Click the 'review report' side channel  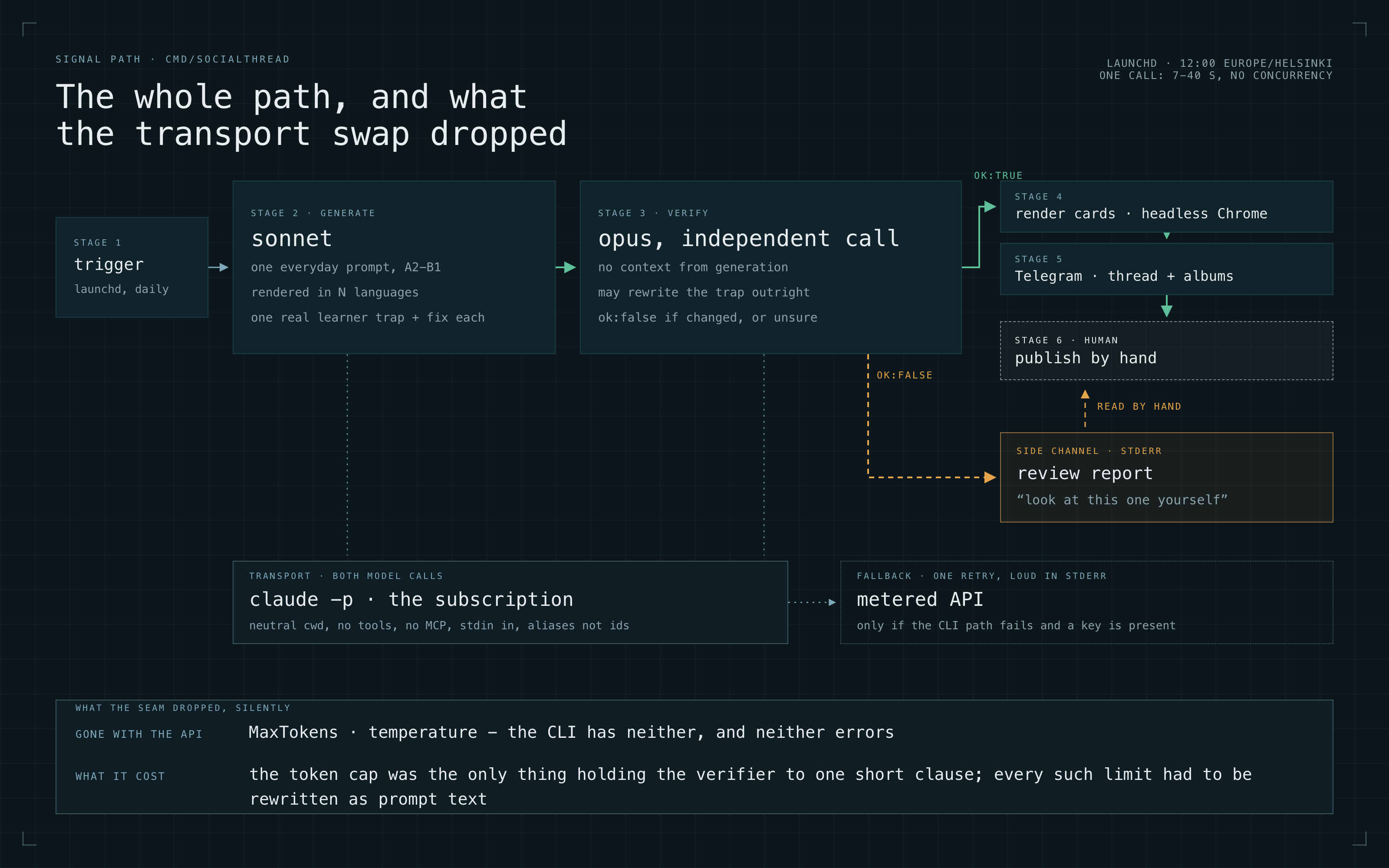click(x=1166, y=477)
